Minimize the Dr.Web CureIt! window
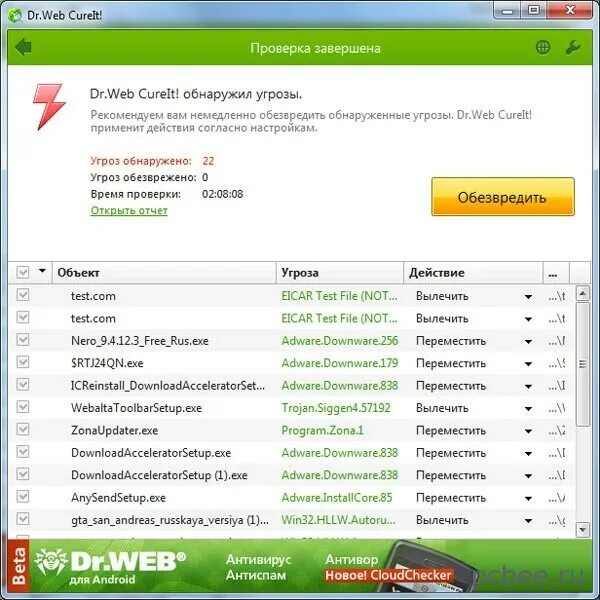Viewport: 600px width, 600px height. 507,11
